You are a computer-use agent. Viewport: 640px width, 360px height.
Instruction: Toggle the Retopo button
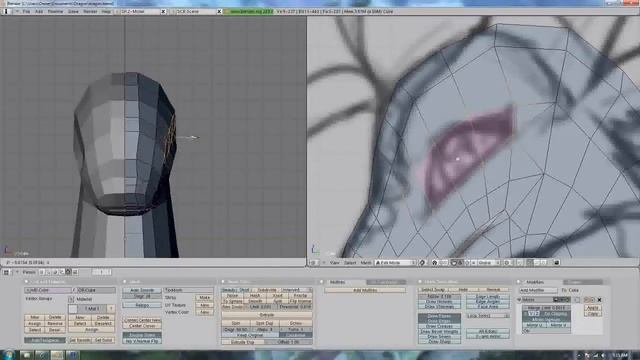pos(142,305)
